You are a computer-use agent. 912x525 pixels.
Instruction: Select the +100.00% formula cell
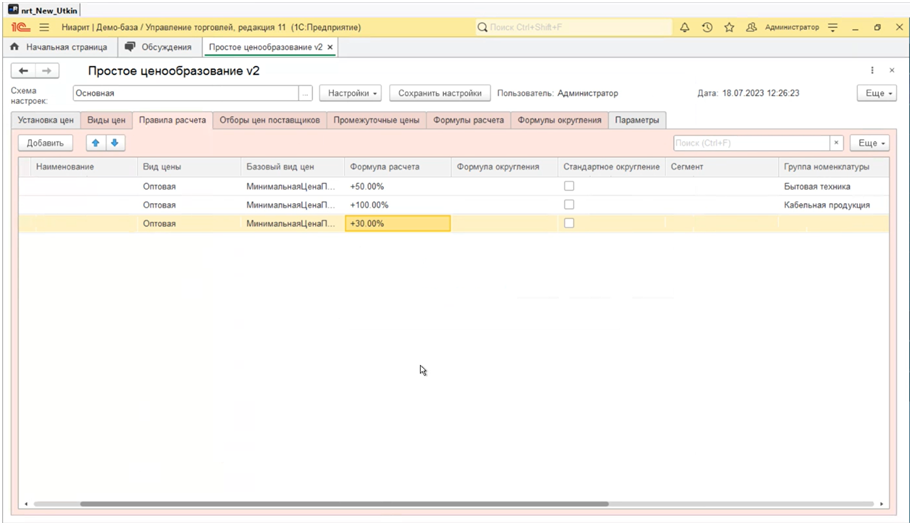[398, 205]
